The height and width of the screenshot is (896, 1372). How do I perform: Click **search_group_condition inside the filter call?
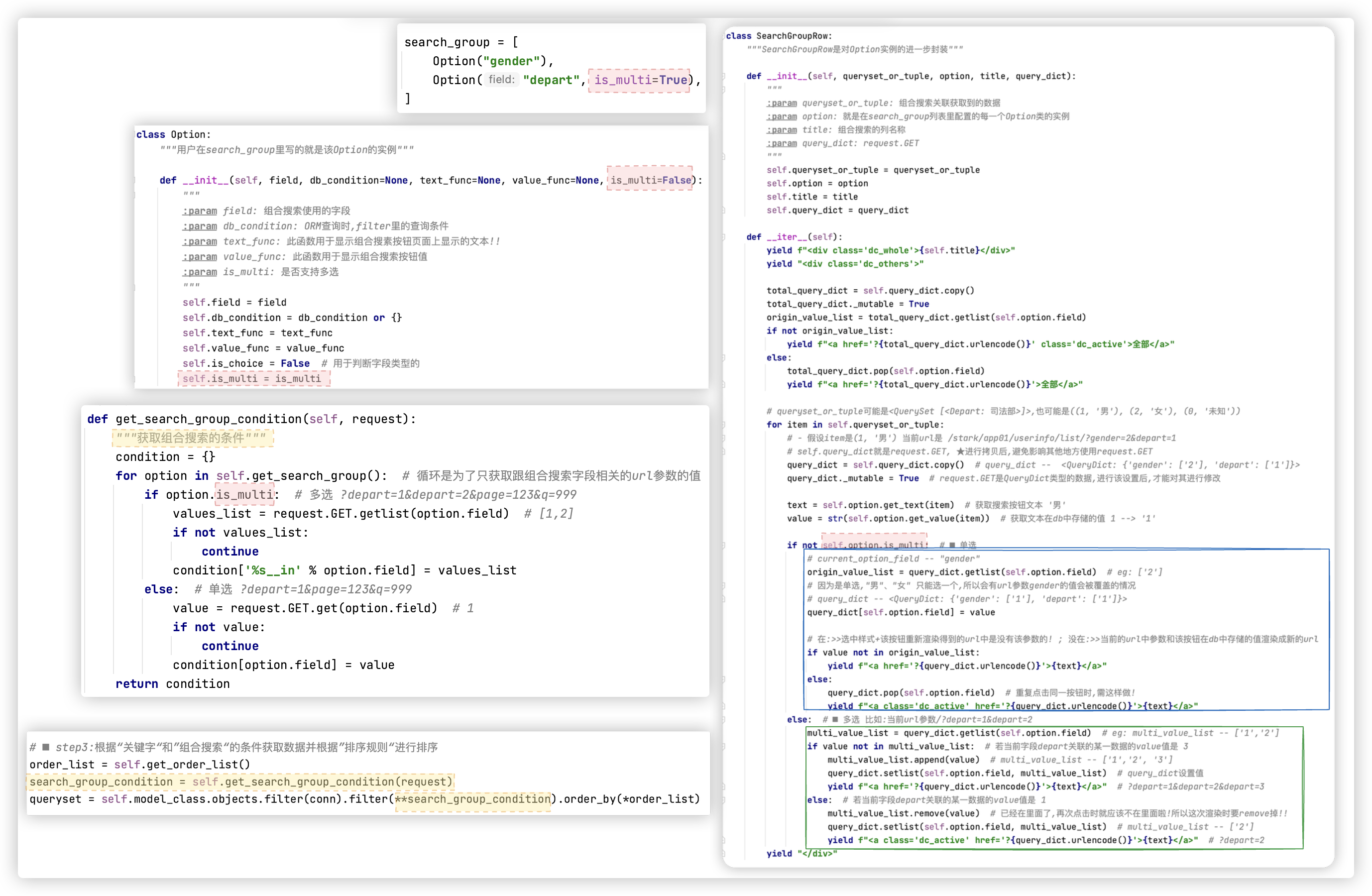click(x=473, y=799)
